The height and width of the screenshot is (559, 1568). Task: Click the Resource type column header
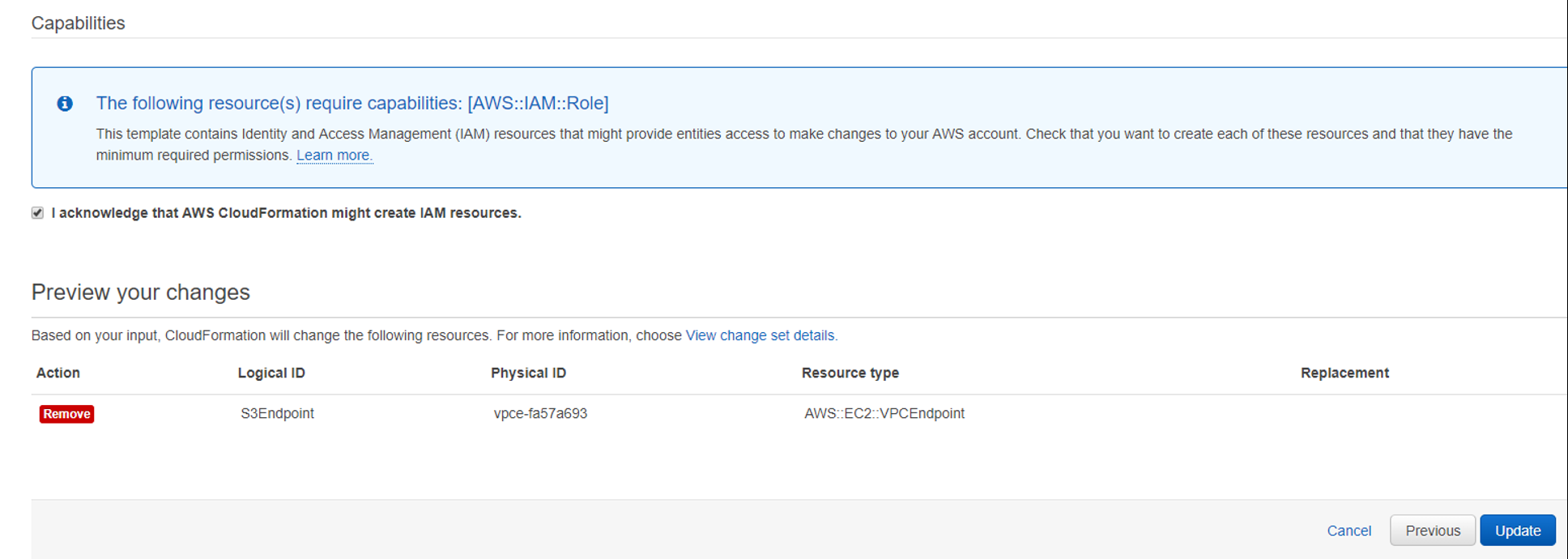point(850,373)
